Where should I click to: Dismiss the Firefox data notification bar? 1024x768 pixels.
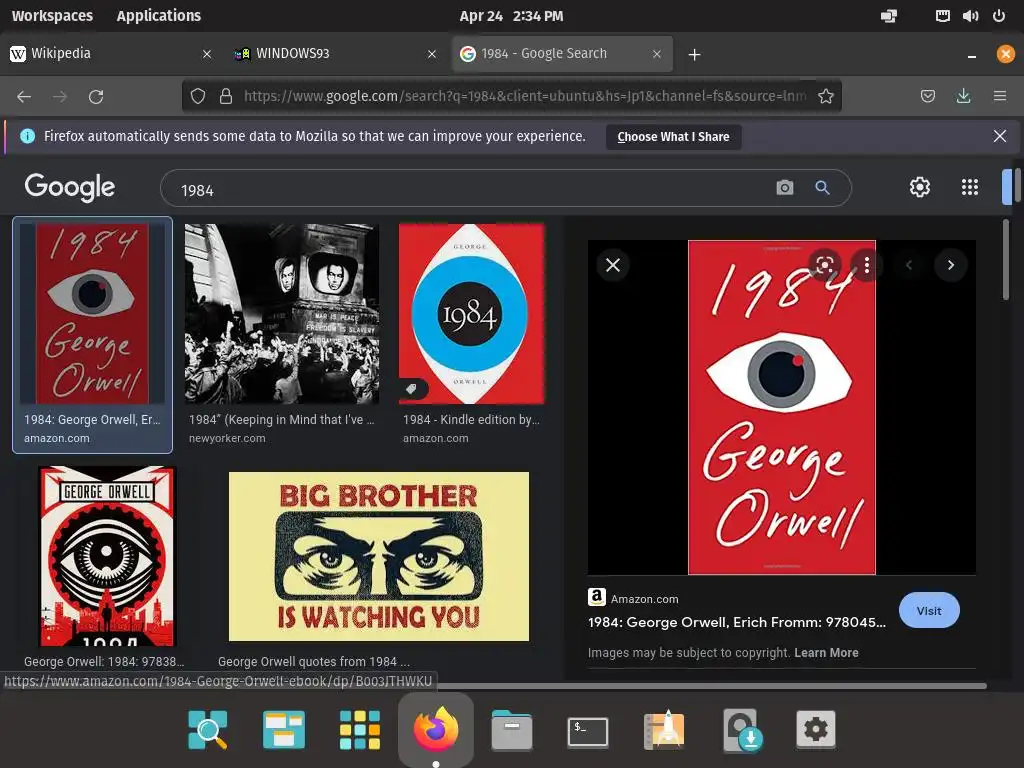point(999,136)
